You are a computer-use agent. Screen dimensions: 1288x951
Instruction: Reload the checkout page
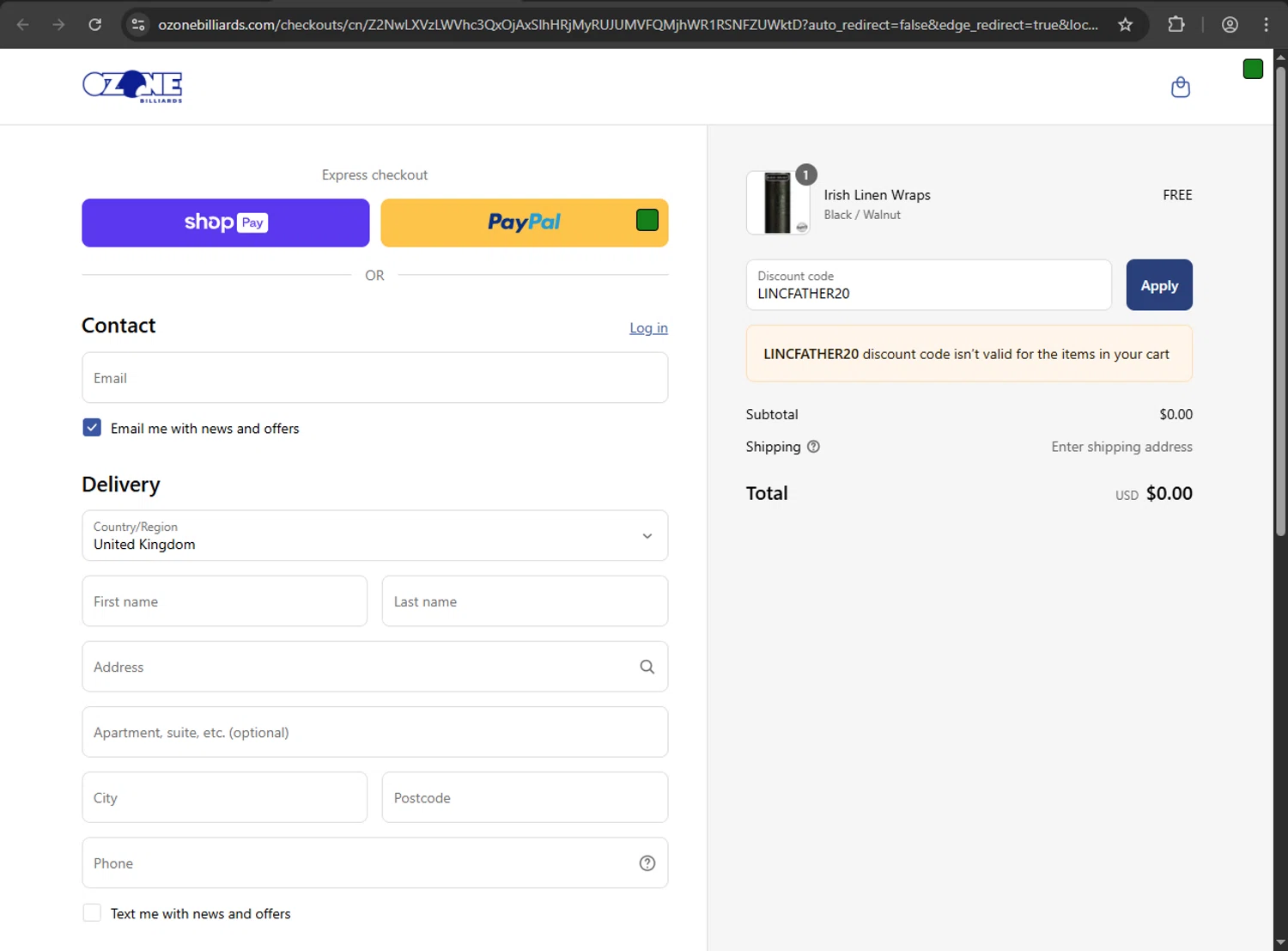tap(95, 25)
